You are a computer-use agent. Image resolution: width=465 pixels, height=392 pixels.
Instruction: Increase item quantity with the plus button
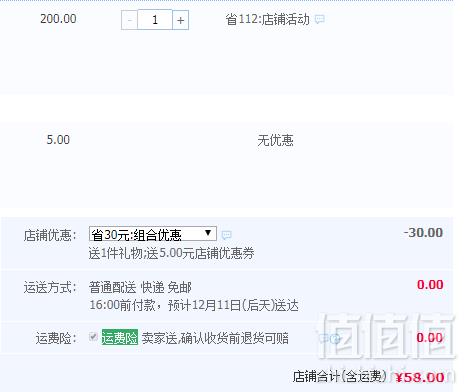(x=181, y=20)
